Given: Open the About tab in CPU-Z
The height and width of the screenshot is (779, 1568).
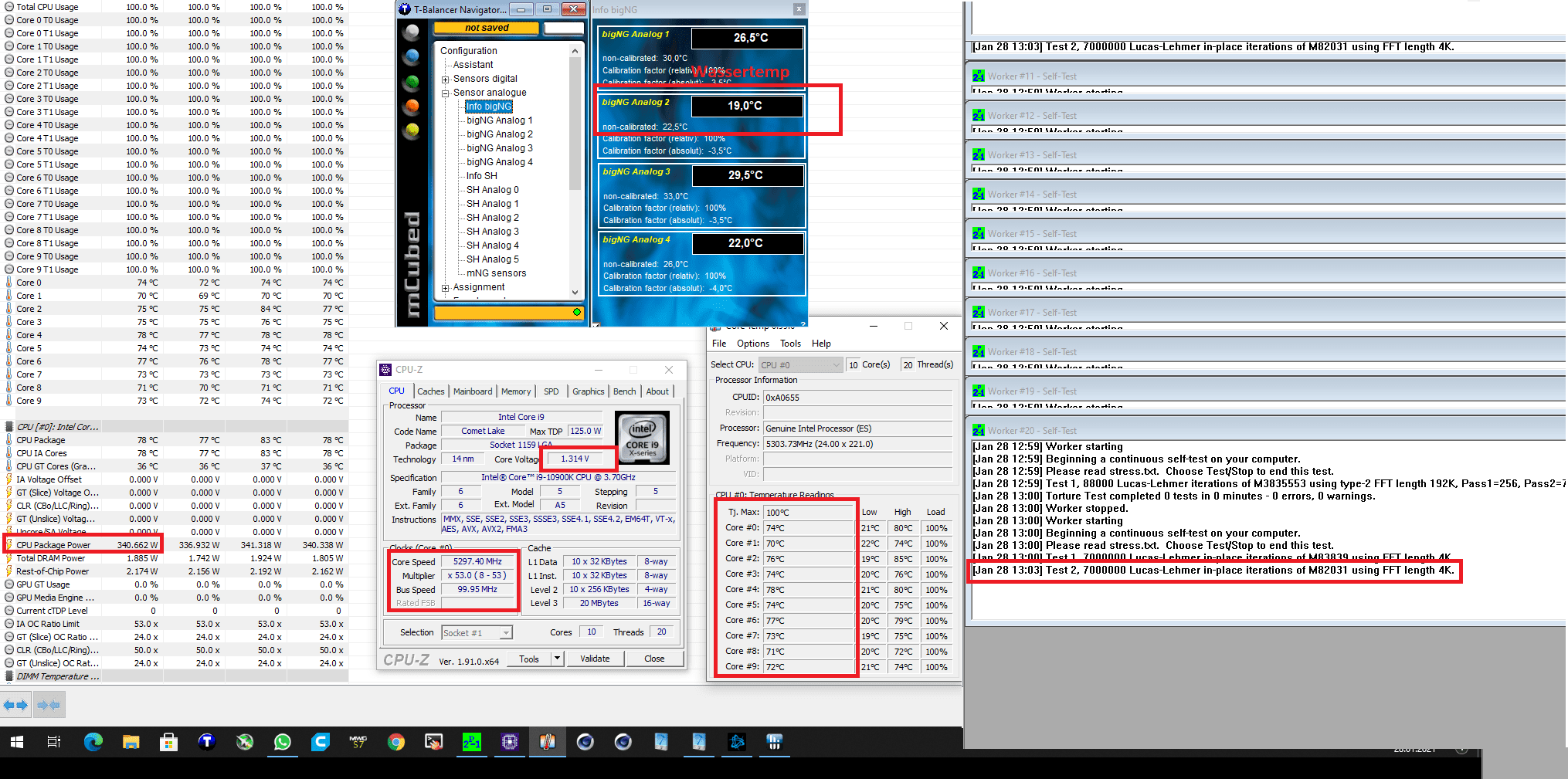Looking at the screenshot, I should (x=657, y=391).
